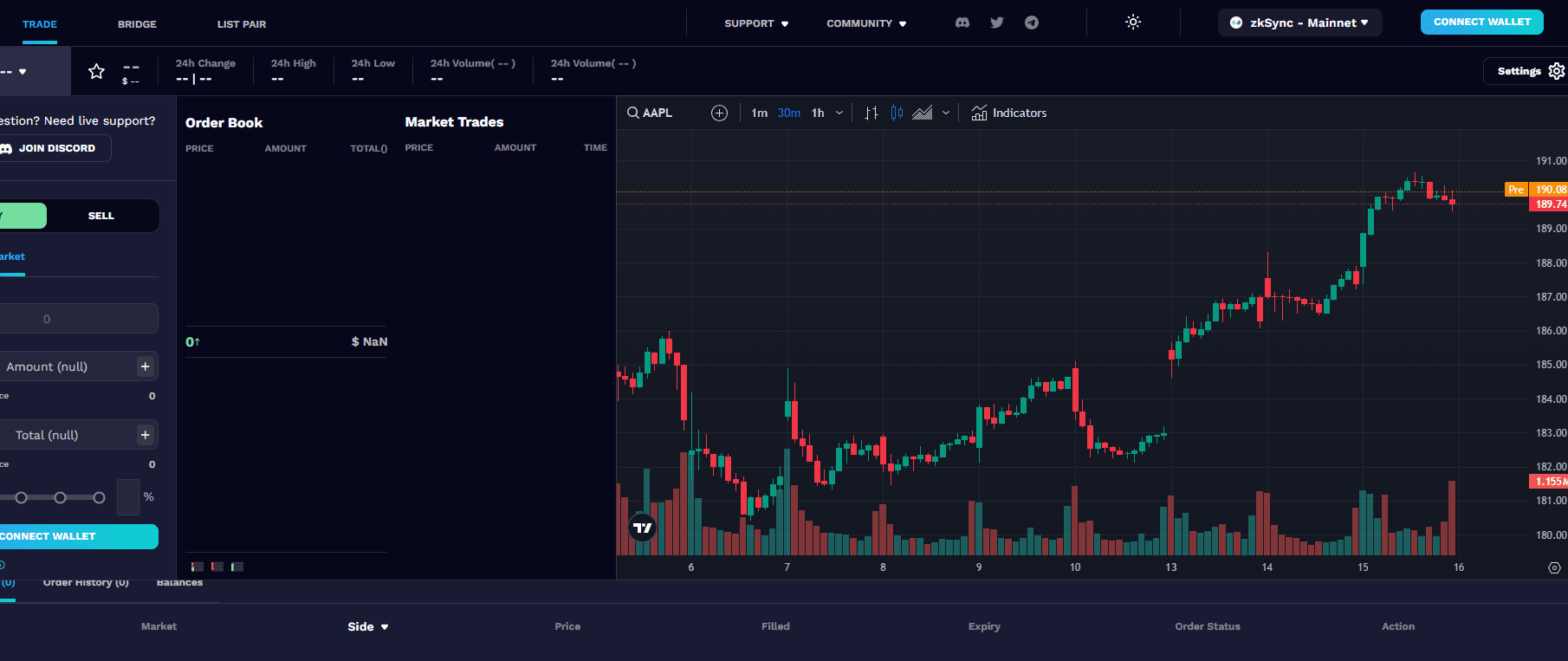Open the Indicators chart icon
Viewport: 1568px width, 661px height.
pos(979,113)
